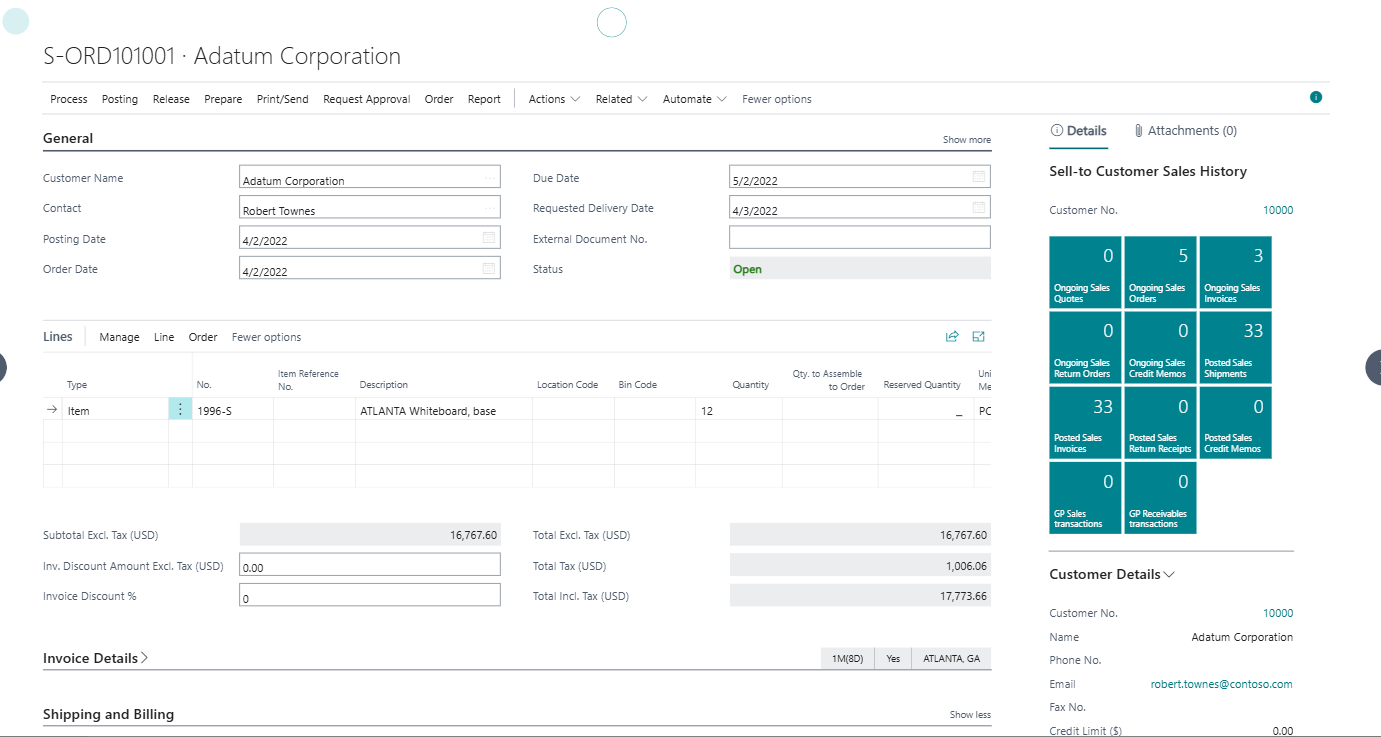Open the Due Date calendar picker
This screenshot has height=737, width=1381.
(x=979, y=177)
